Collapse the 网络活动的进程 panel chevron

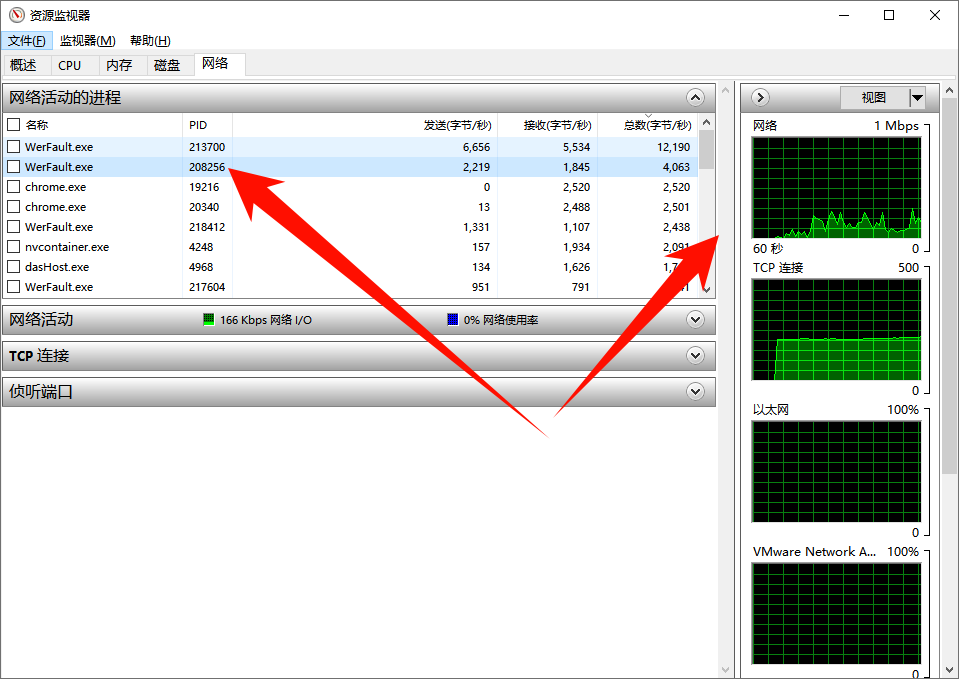(696, 97)
